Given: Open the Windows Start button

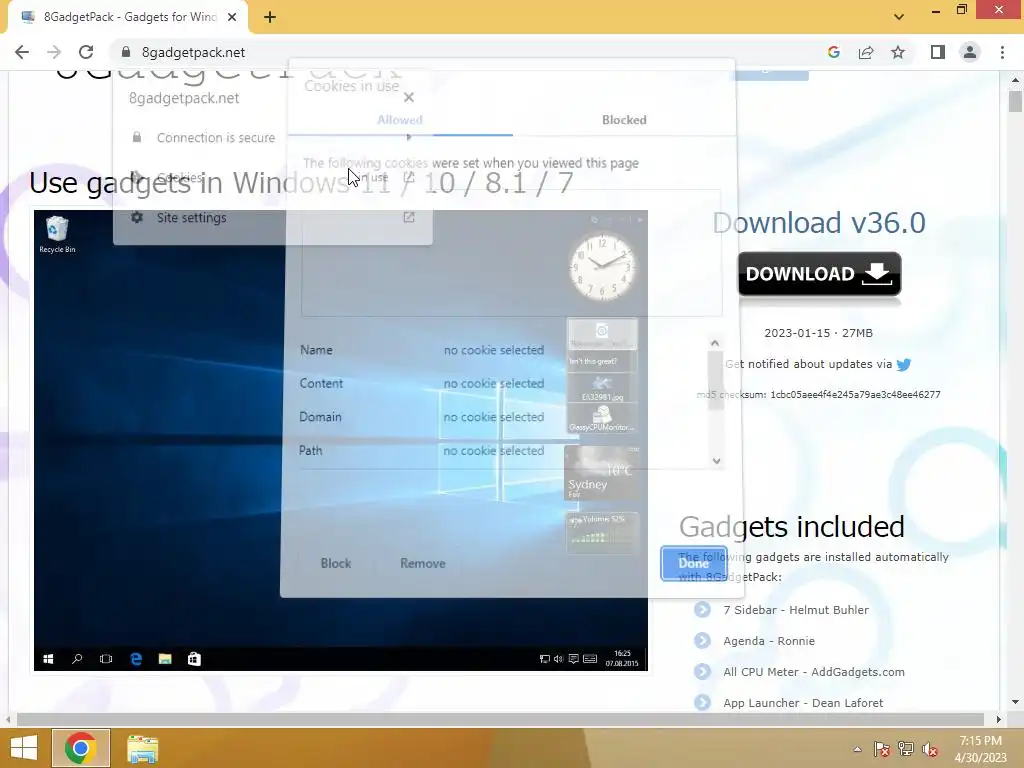Looking at the screenshot, I should (x=24, y=748).
